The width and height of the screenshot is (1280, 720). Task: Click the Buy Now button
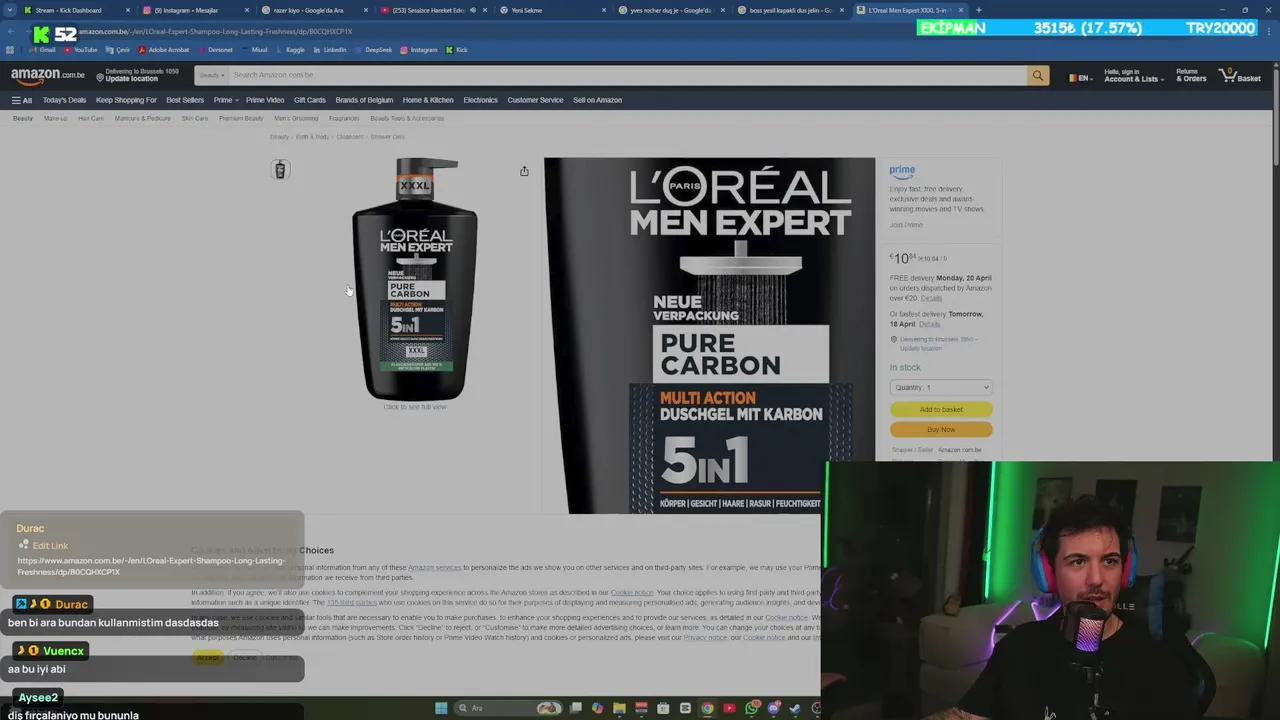[x=941, y=430]
